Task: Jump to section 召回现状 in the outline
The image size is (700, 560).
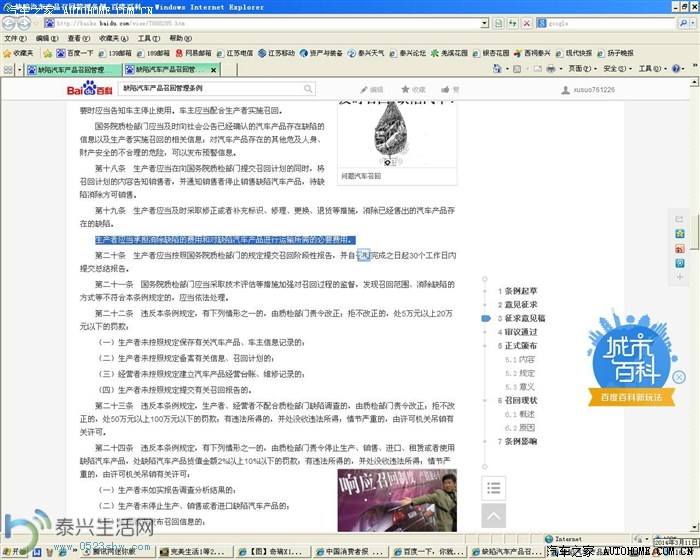Action: (x=521, y=399)
